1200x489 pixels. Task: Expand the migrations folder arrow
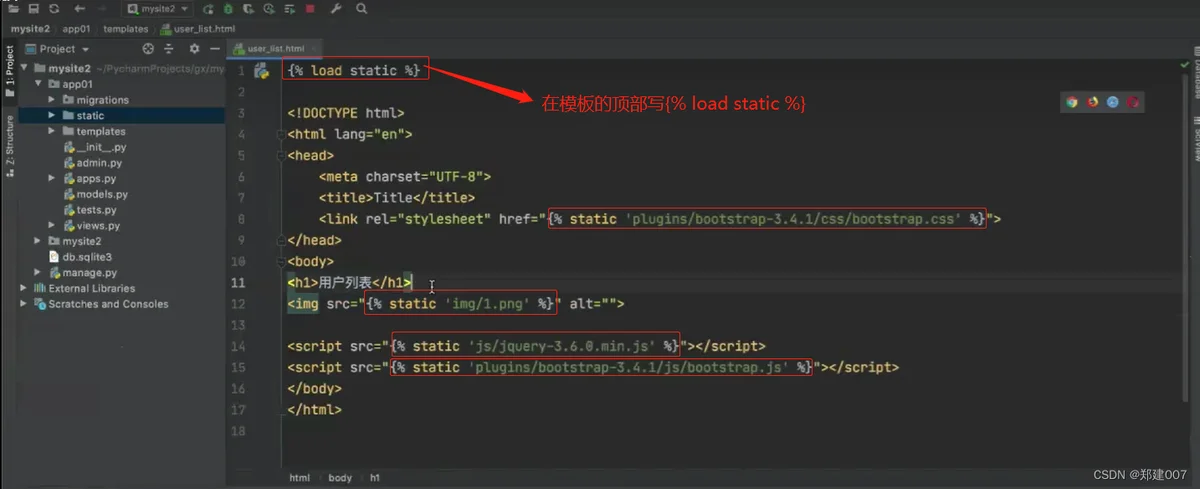point(53,100)
